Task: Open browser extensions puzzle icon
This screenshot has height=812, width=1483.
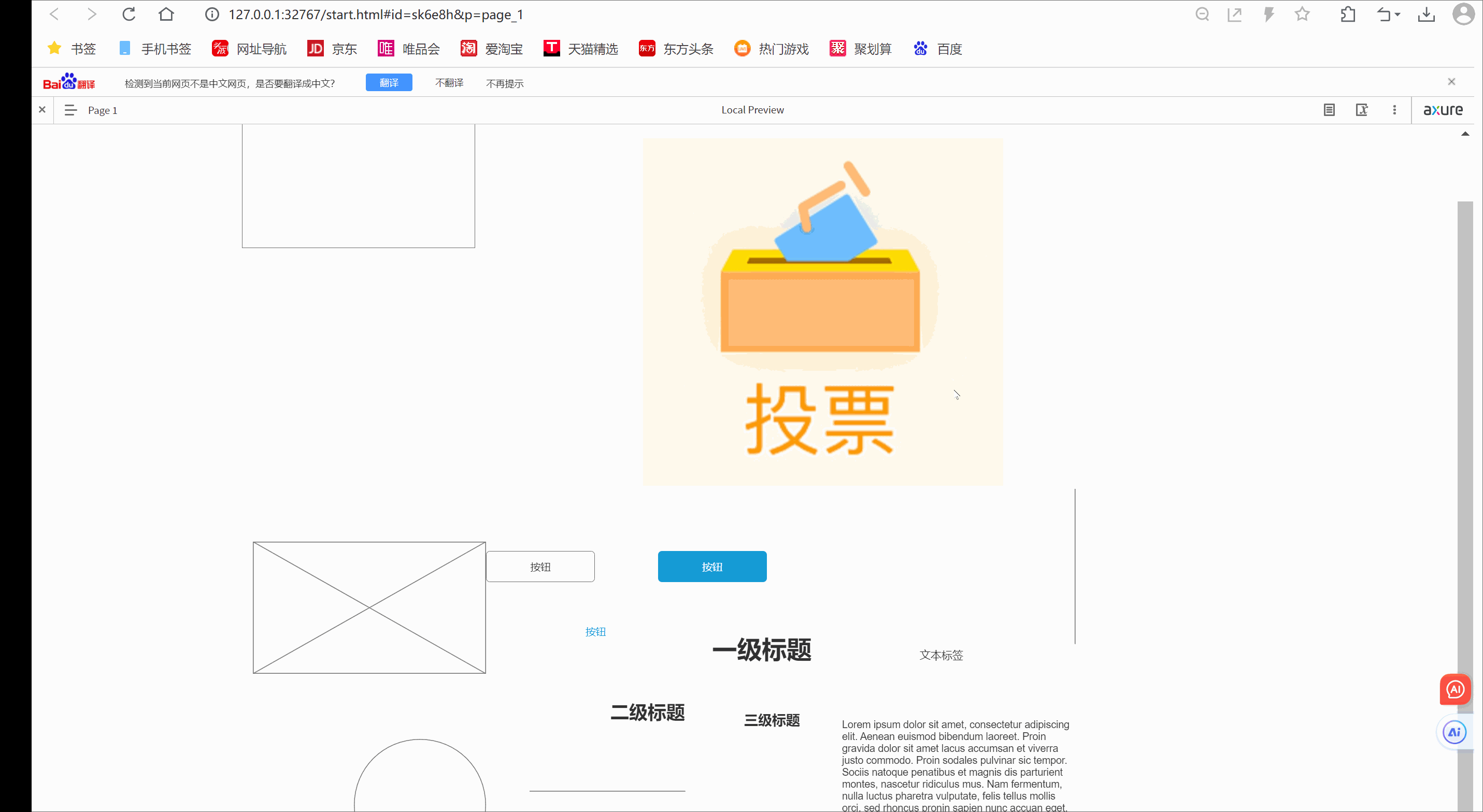Action: [1348, 15]
